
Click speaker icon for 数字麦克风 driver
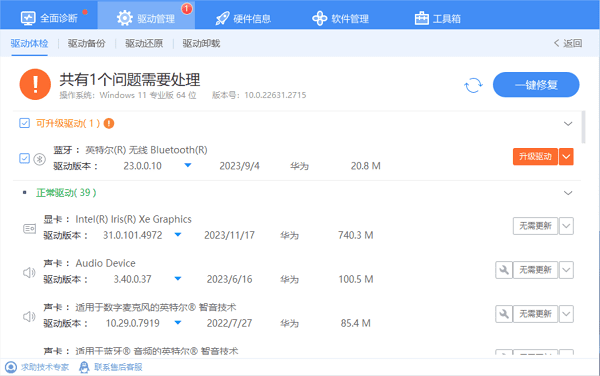(x=29, y=317)
